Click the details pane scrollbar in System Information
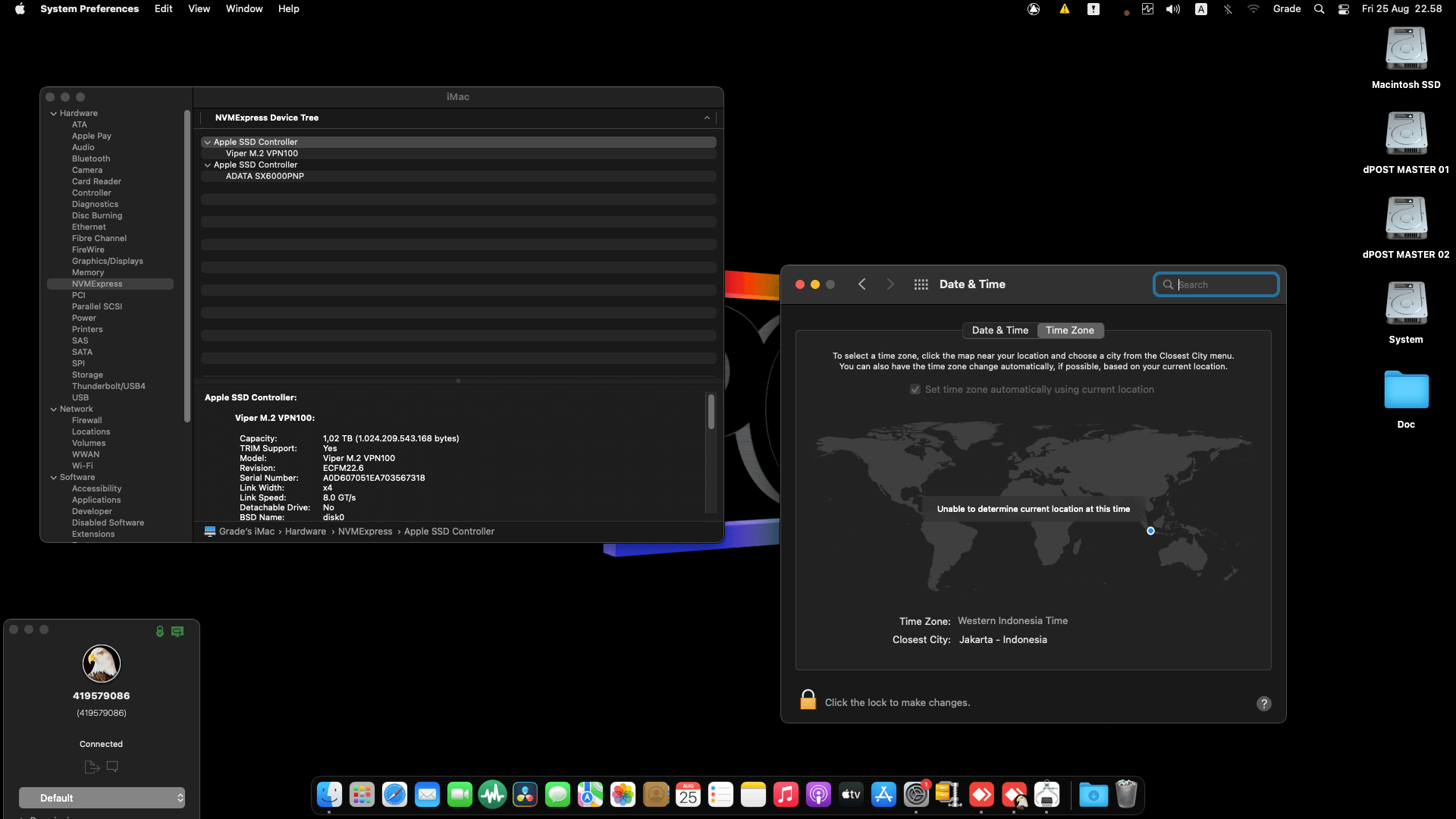The image size is (1456, 819). [x=711, y=412]
